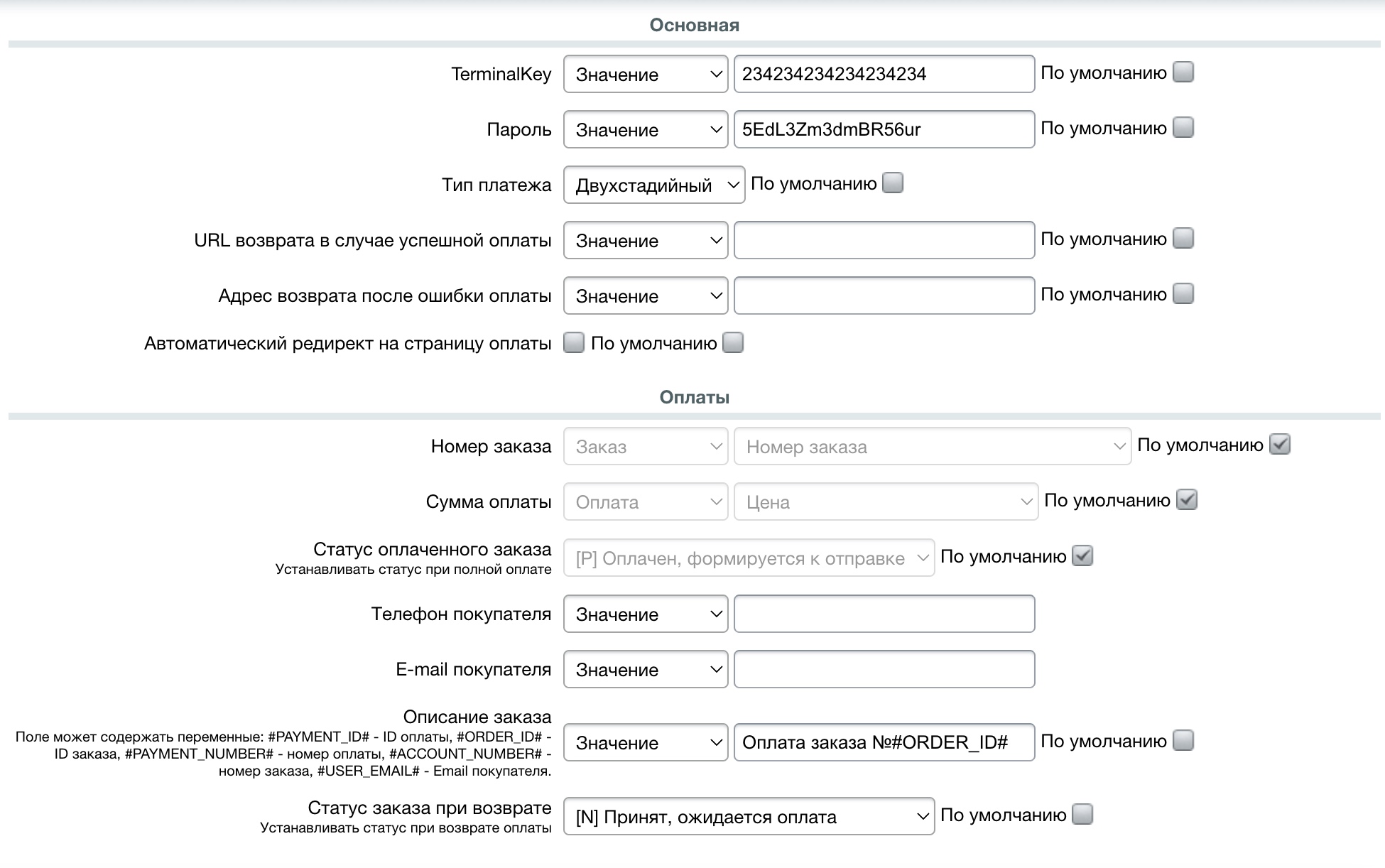Screen dimensions: 1385x868
Task: Click the Пароль value field
Action: [x=884, y=129]
